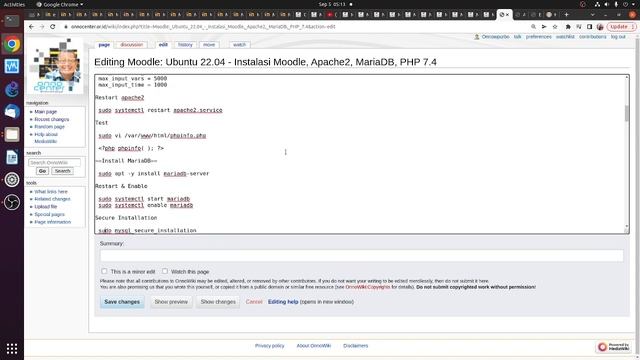
Task: Bookmark this page with the star icon
Action: click(555, 27)
